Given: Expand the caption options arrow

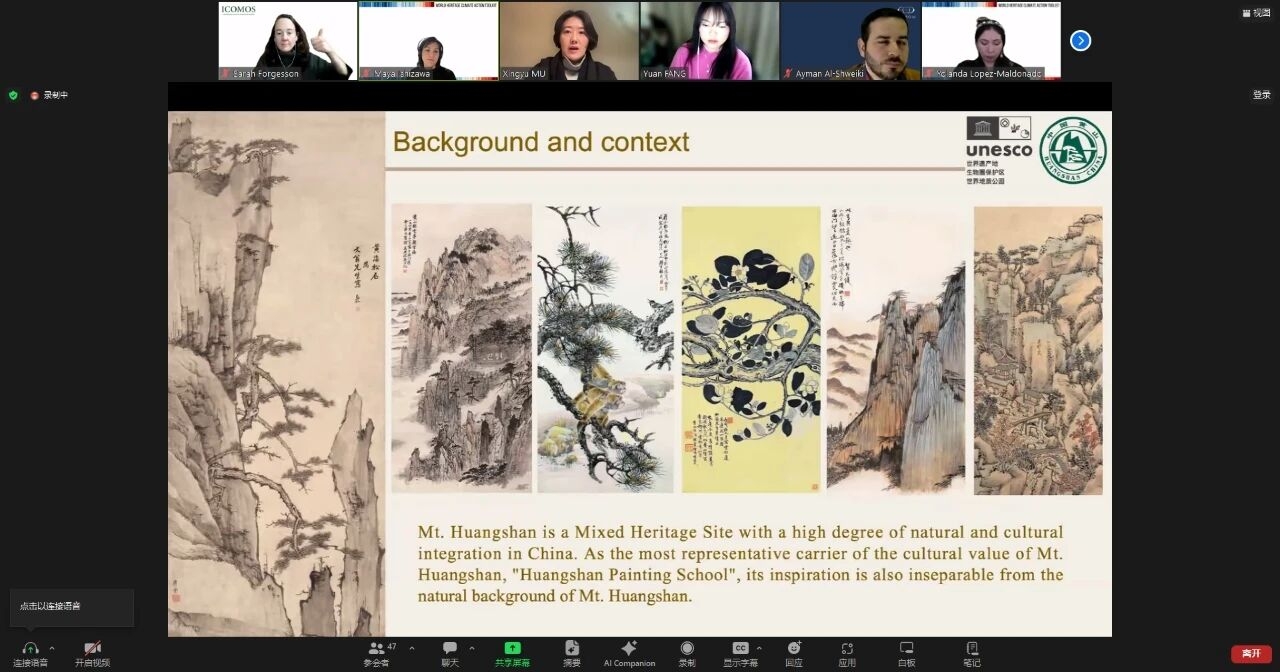Looking at the screenshot, I should point(759,648).
